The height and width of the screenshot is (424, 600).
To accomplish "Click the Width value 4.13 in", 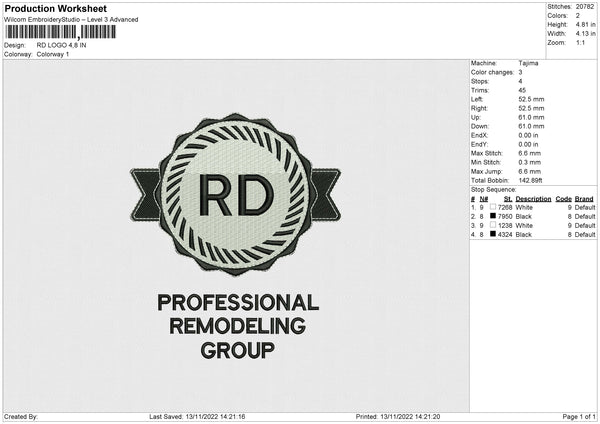I will pos(585,34).
